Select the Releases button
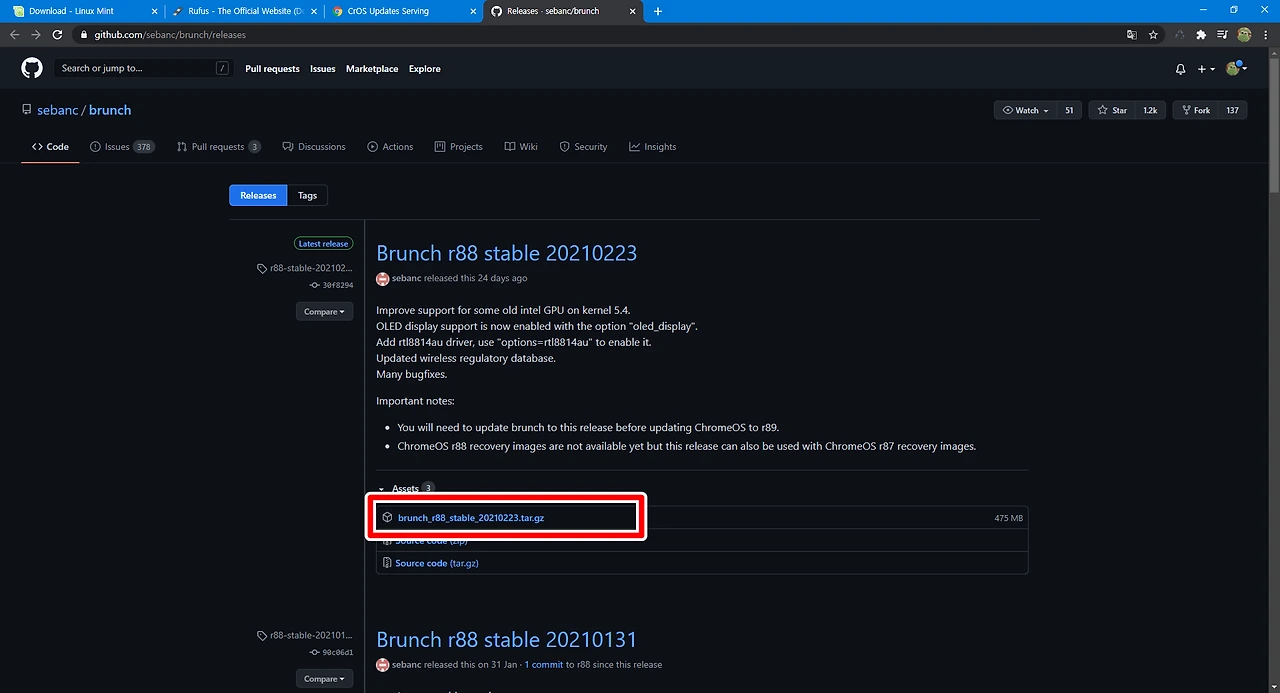 point(258,195)
